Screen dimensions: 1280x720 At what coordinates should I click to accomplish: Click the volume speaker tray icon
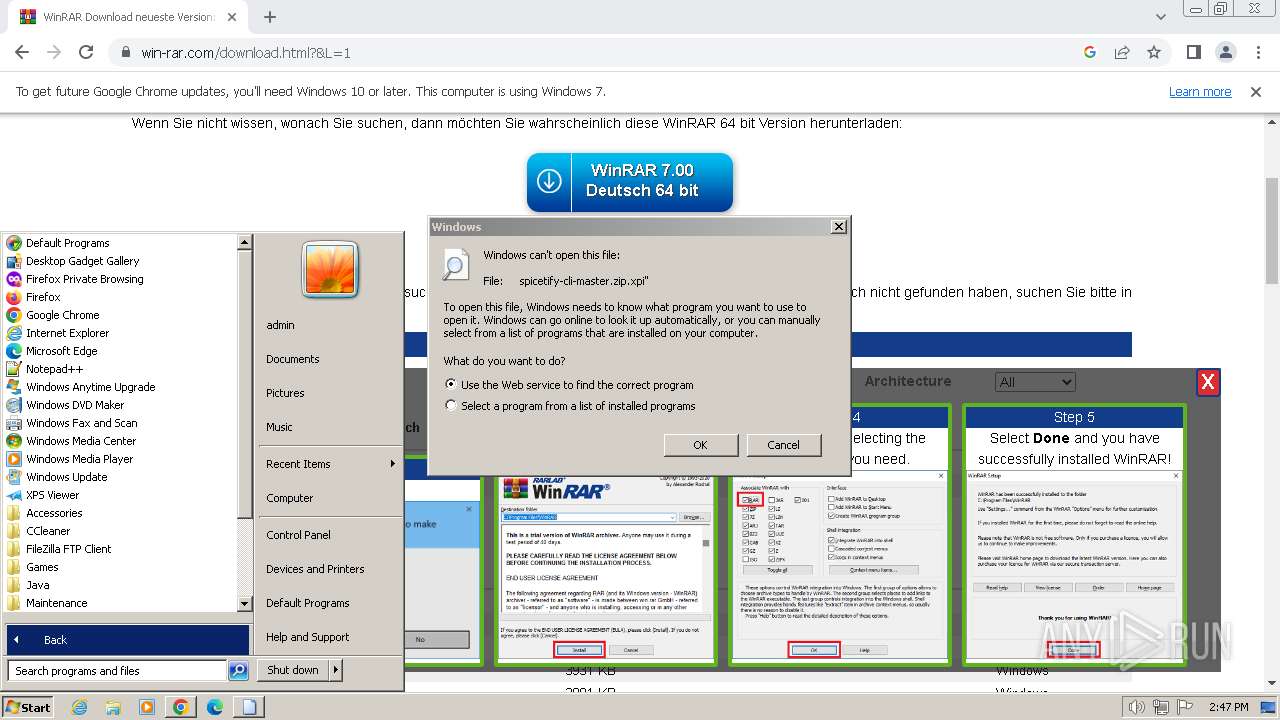pyautogui.click(x=1136, y=708)
